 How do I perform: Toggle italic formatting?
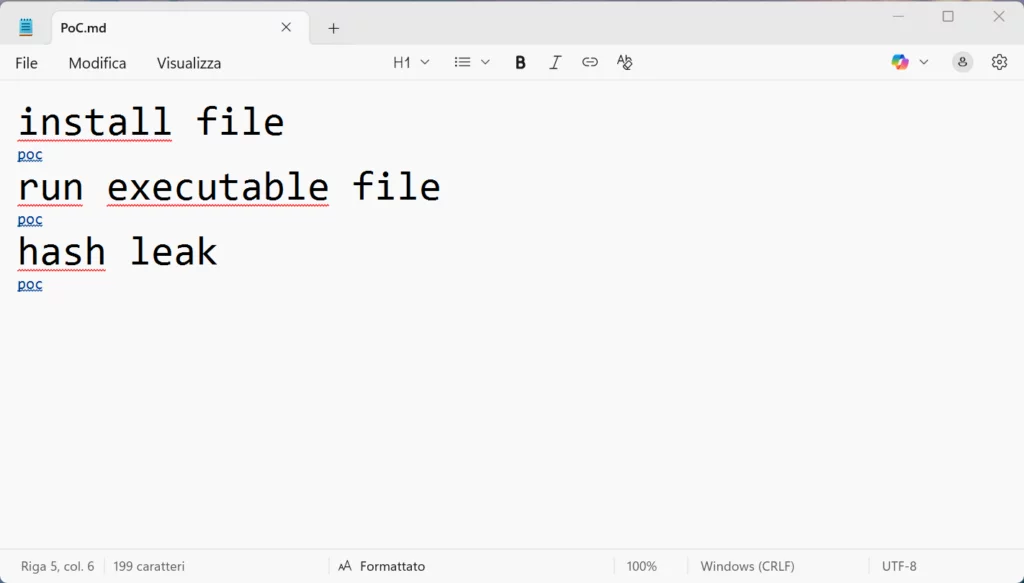(555, 62)
